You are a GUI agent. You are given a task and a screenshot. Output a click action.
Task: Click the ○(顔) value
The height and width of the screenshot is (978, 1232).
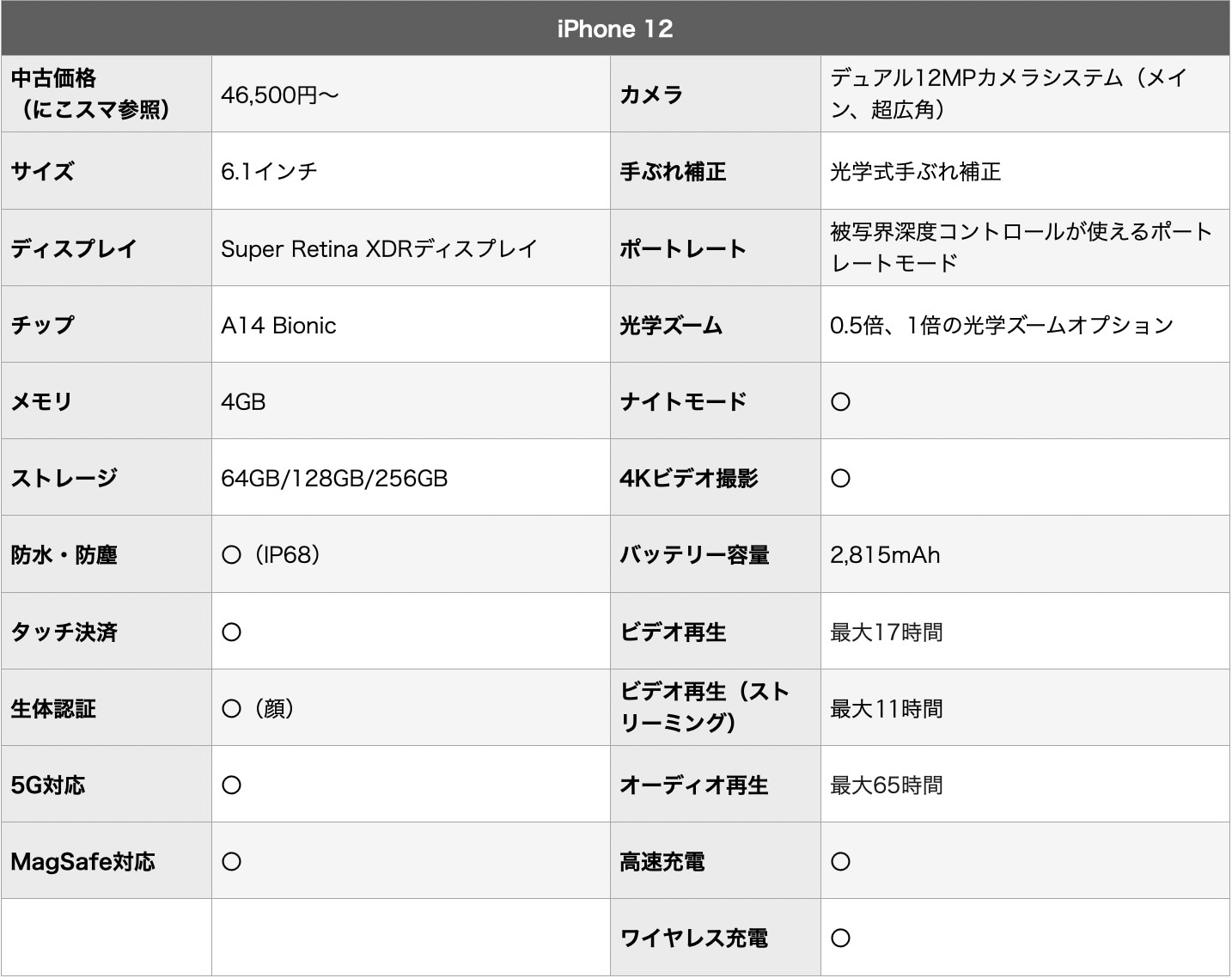coord(259,708)
